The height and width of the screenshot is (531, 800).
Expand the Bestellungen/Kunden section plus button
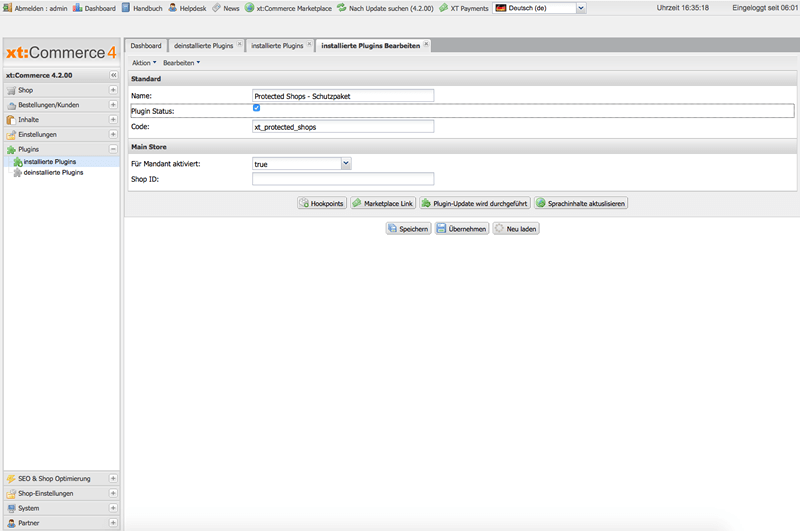[x=113, y=105]
